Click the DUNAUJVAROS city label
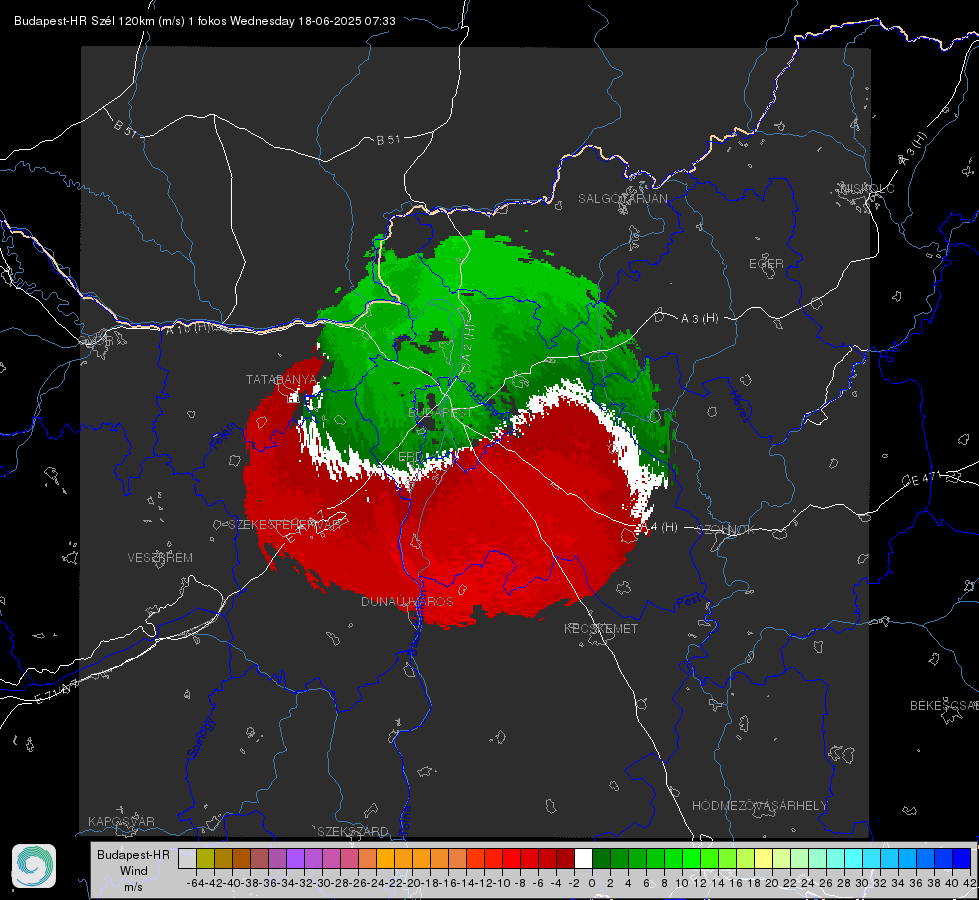Image resolution: width=979 pixels, height=900 pixels. pos(407,601)
